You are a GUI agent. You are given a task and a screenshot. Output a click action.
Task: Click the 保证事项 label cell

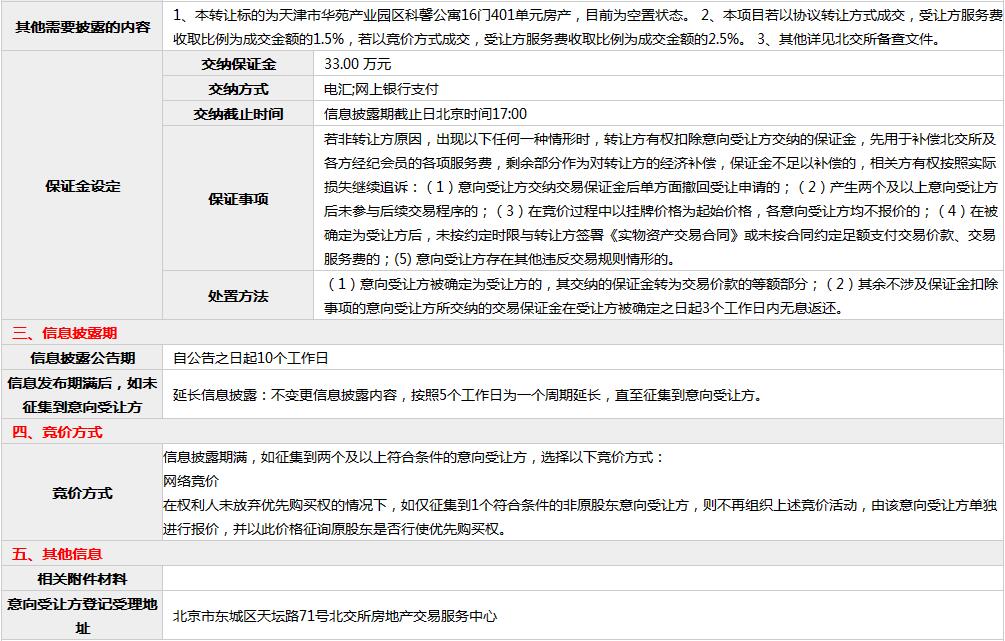[238, 198]
